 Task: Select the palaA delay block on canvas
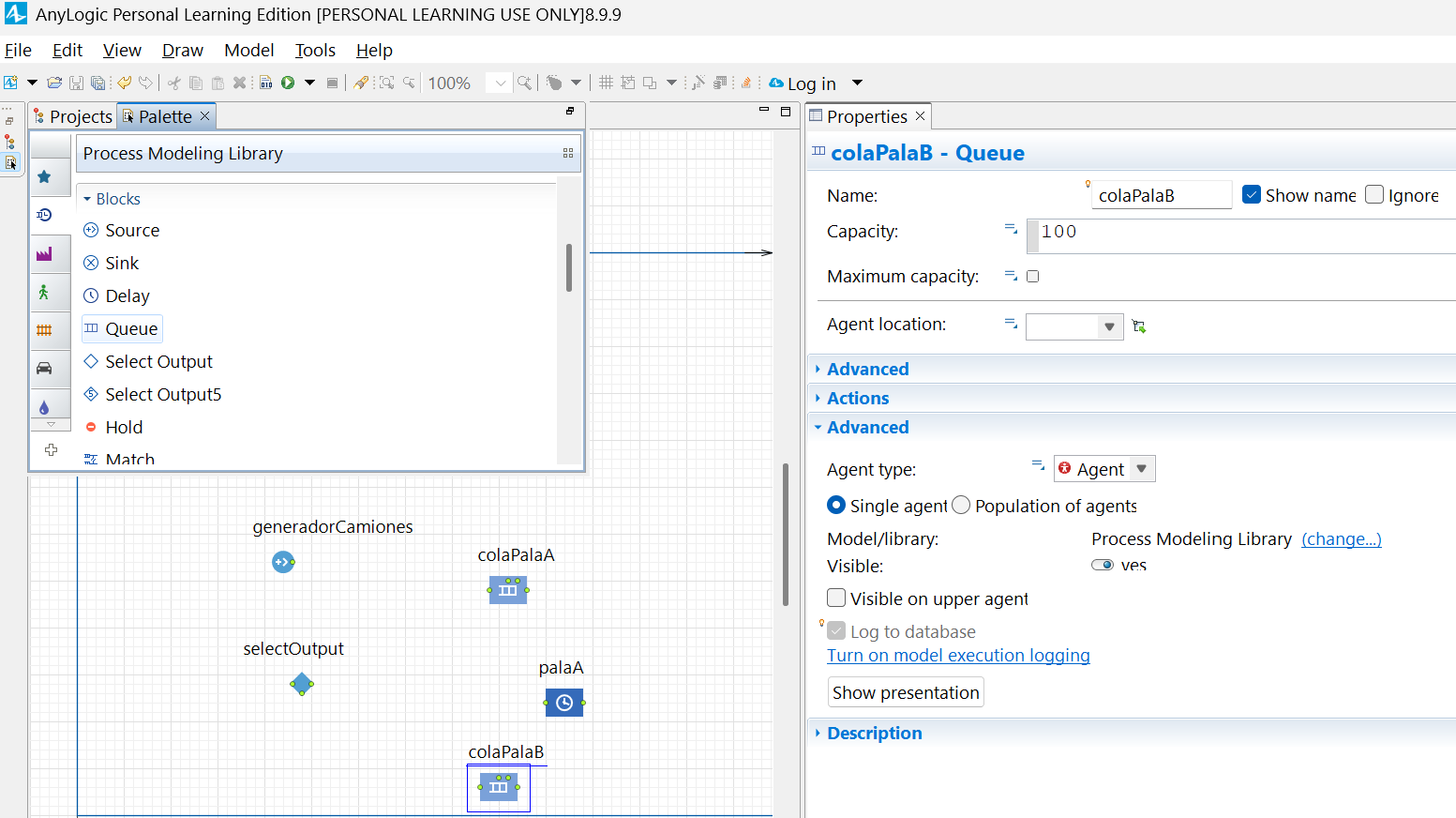(564, 703)
